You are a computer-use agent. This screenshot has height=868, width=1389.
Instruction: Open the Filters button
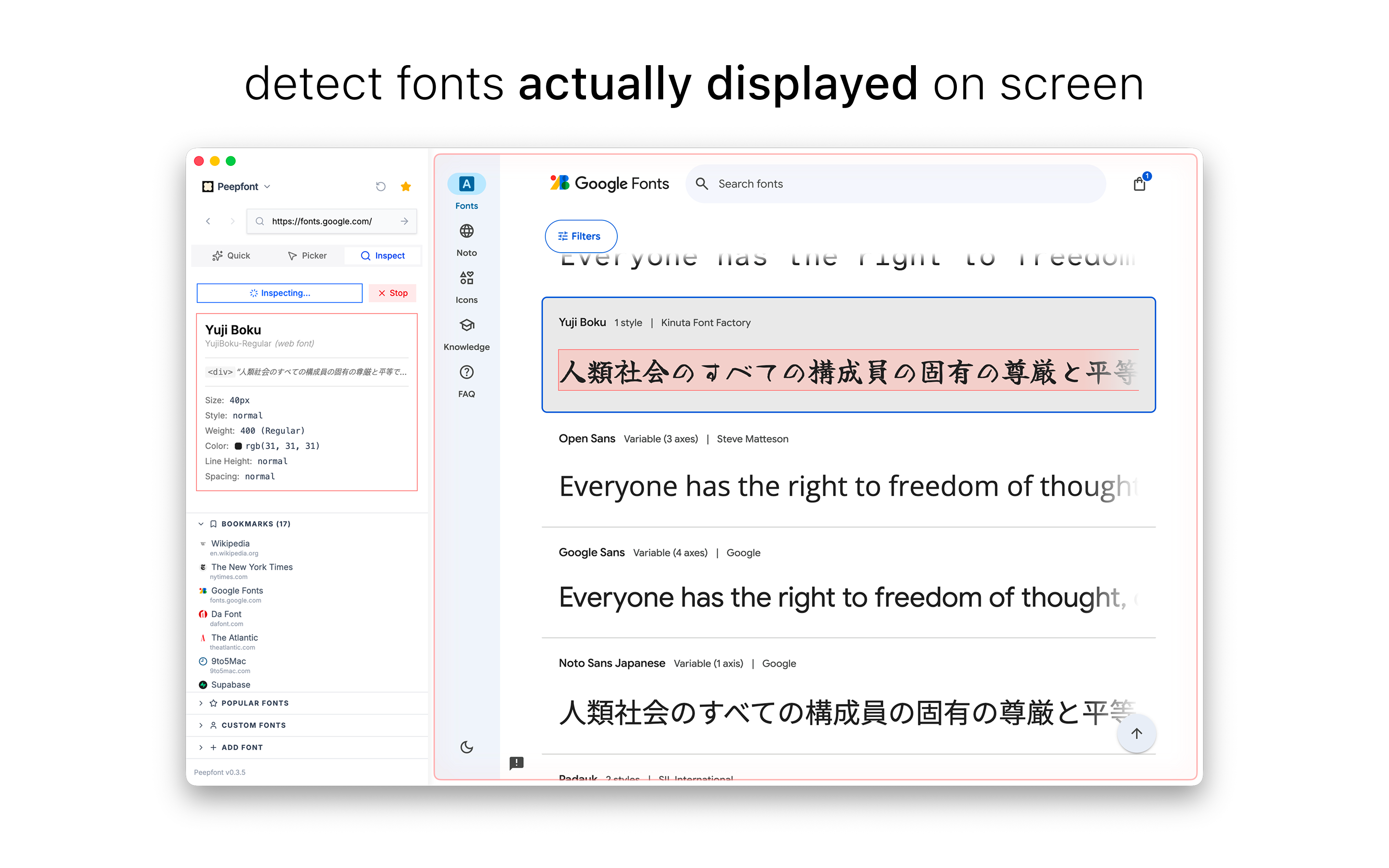click(x=581, y=236)
